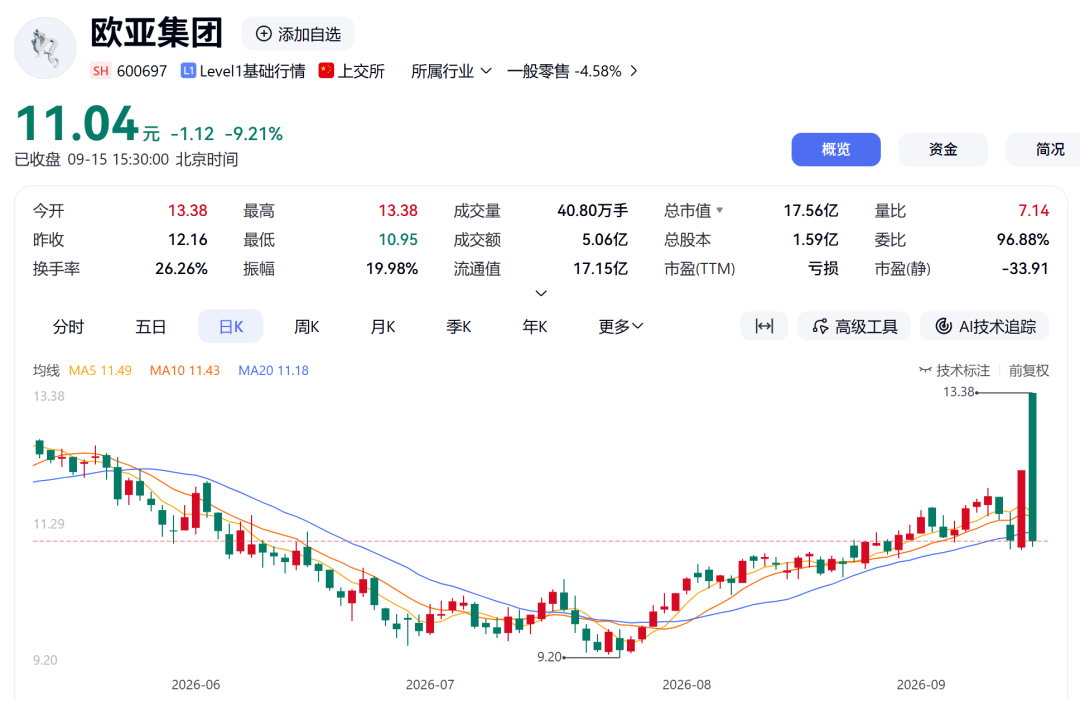Screen dimensions: 1080x701
Task: Click the L1 Level1基础行情 icon
Action: click(x=188, y=71)
